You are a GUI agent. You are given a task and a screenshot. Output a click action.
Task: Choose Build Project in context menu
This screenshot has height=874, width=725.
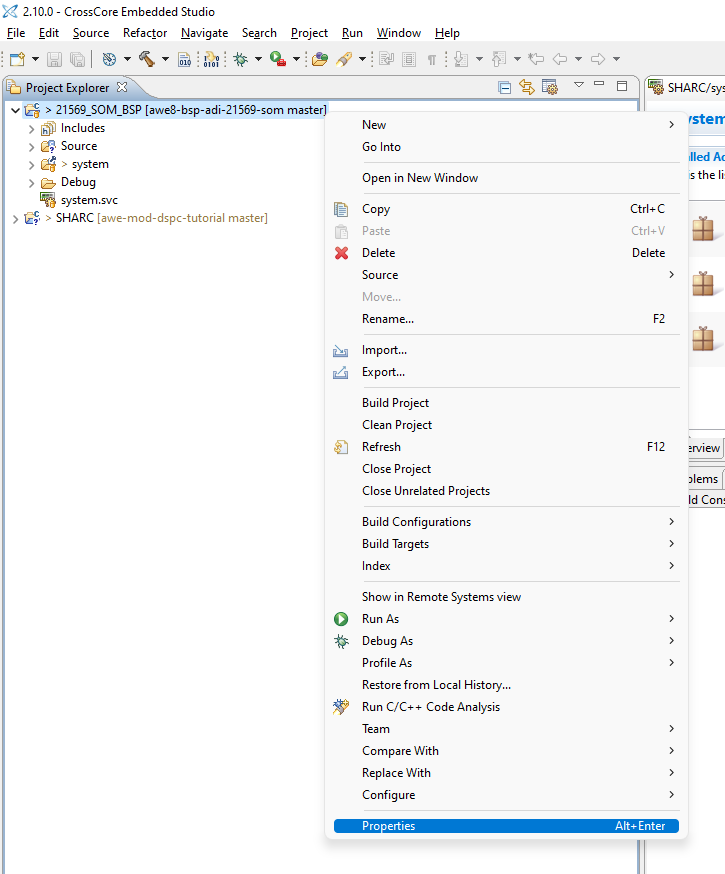pyautogui.click(x=395, y=403)
